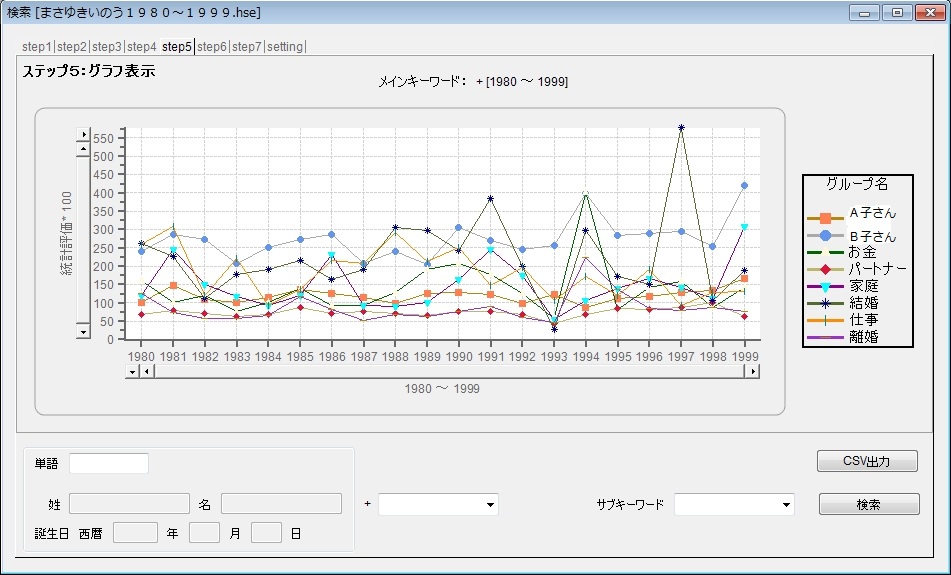951x575 pixels.
Task: Click the 検索 search button
Action: (x=868, y=505)
